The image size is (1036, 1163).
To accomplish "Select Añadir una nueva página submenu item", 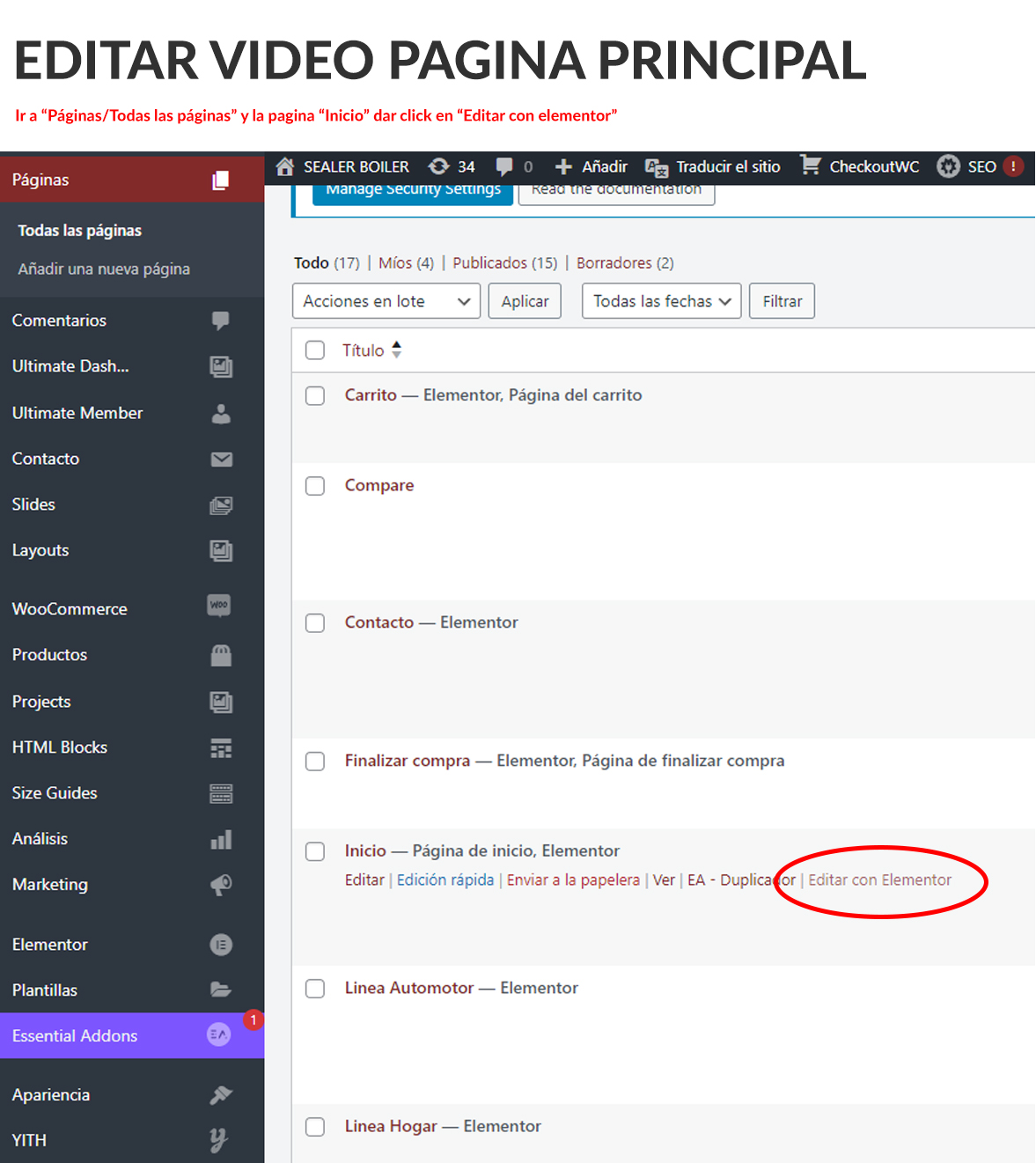I will pyautogui.click(x=104, y=269).
